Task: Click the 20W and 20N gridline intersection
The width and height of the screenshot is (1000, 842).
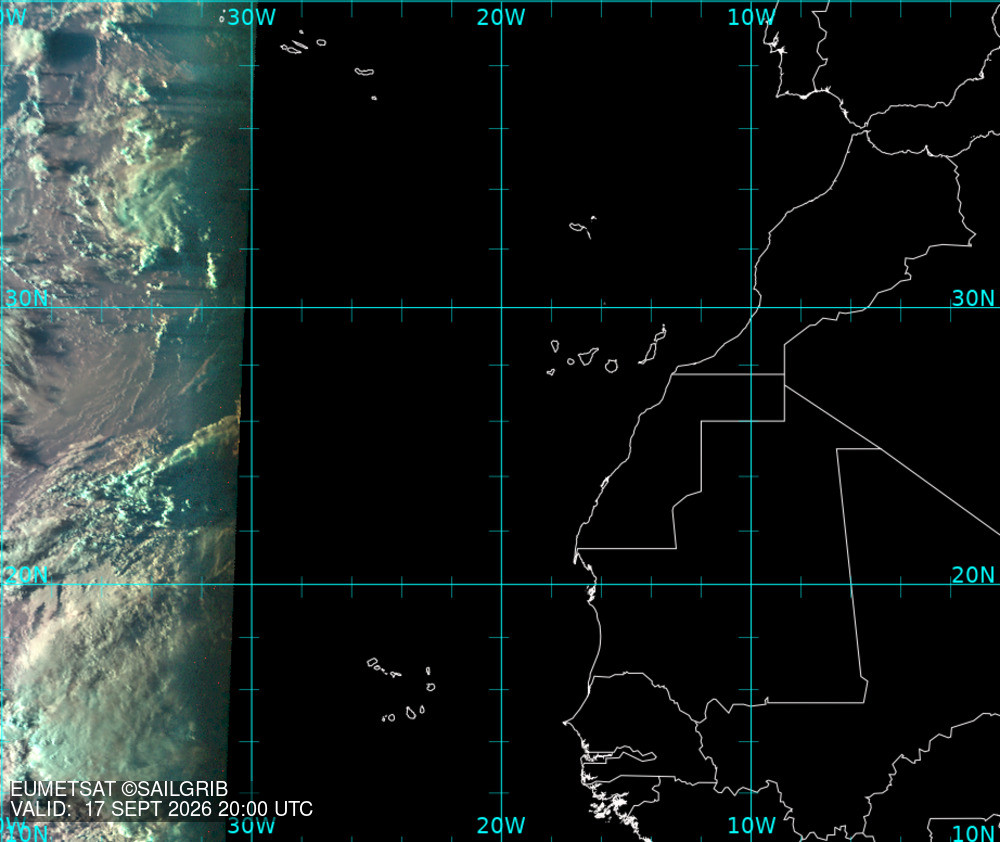Action: pyautogui.click(x=501, y=584)
